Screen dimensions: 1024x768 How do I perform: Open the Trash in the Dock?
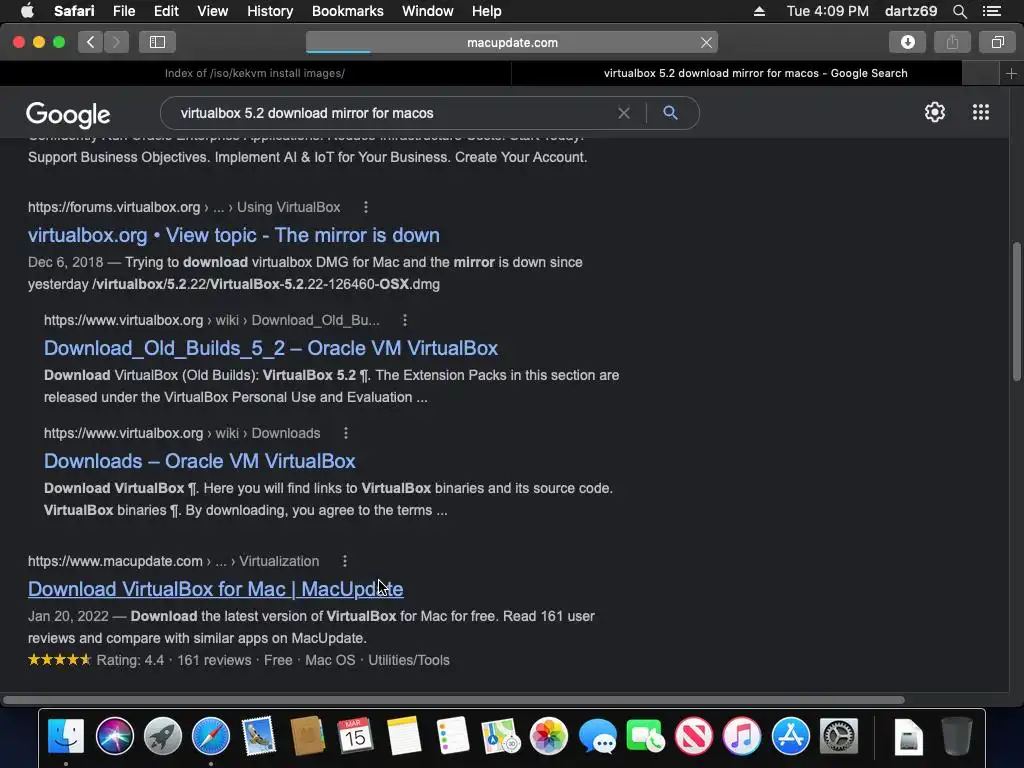click(957, 736)
